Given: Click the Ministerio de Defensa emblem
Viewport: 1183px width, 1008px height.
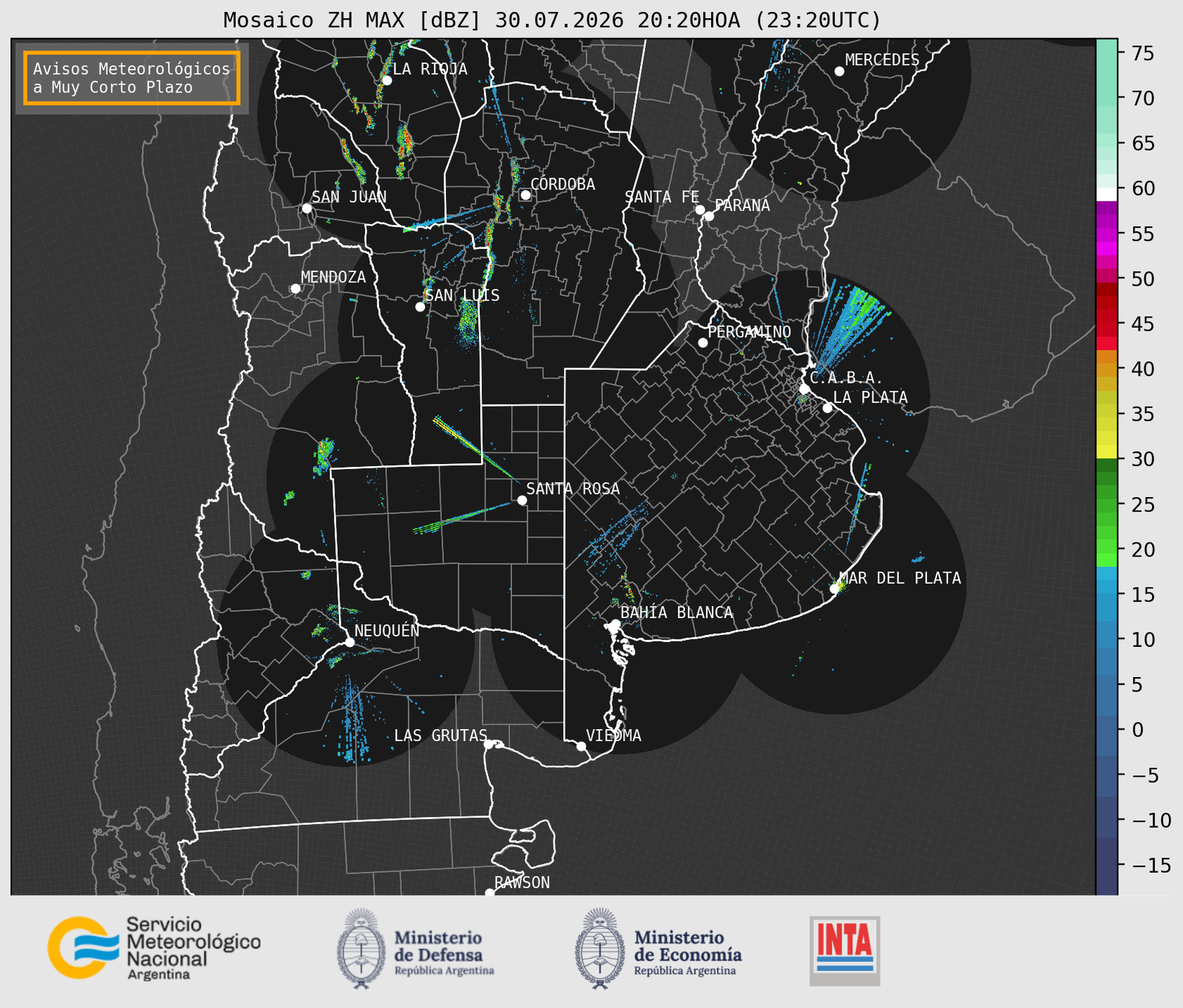Looking at the screenshot, I should [361, 948].
